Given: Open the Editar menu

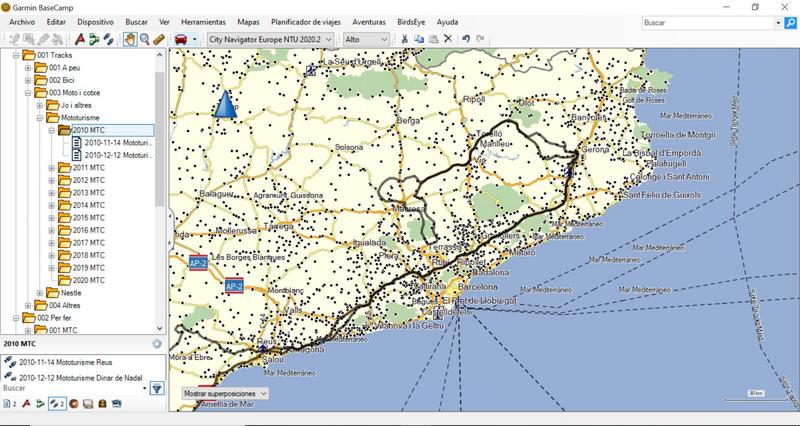Looking at the screenshot, I should (56, 22).
